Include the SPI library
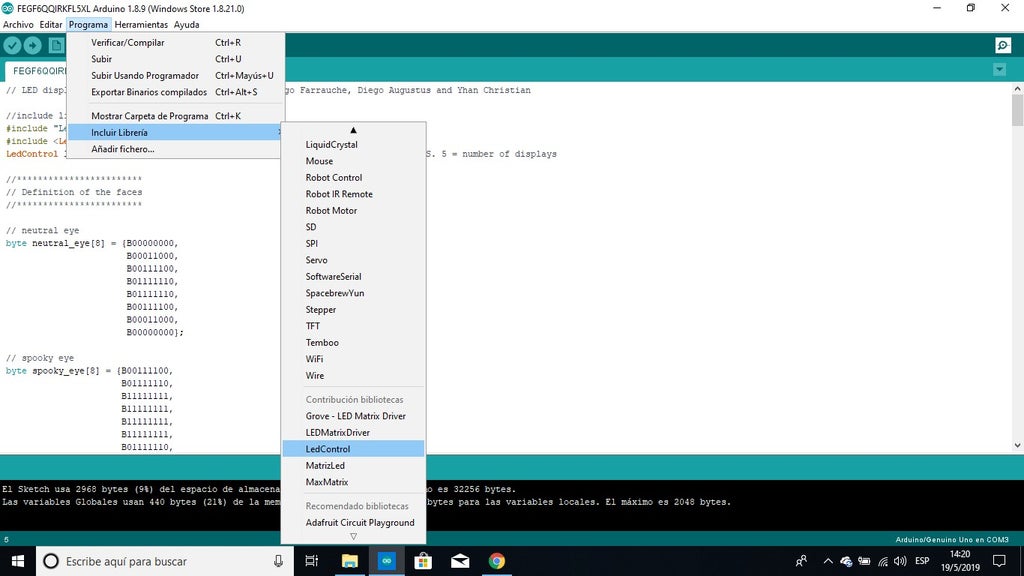Screen dimensions: 1024x576 (x=353, y=244)
